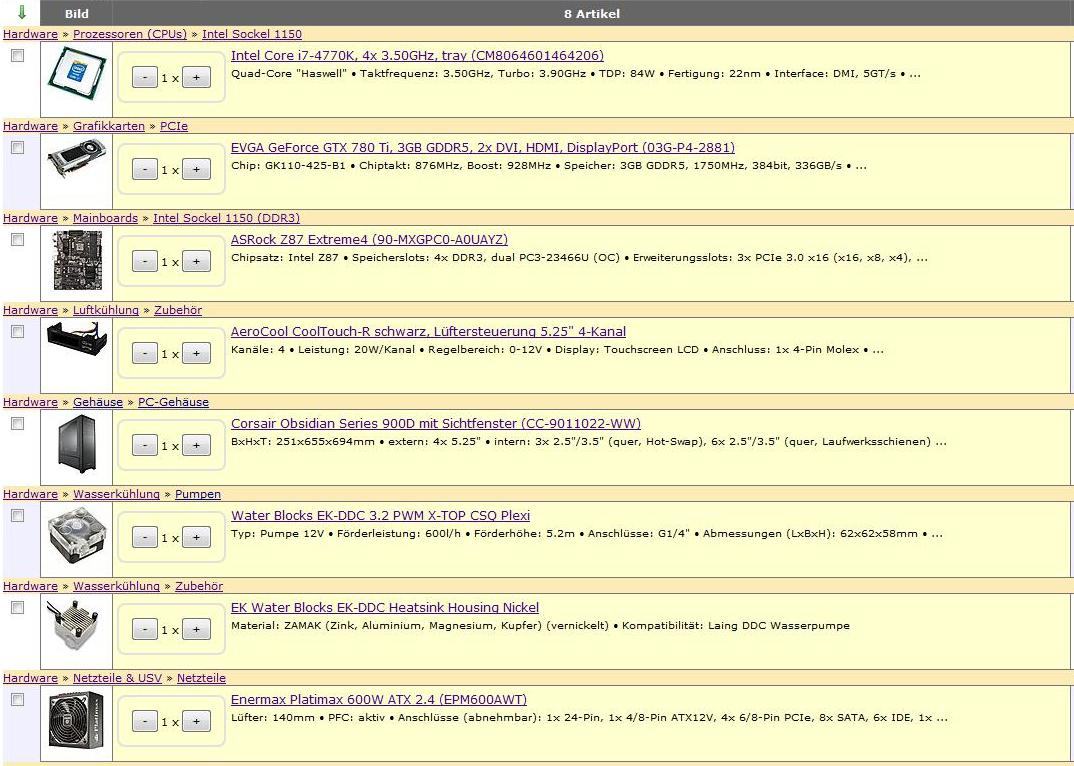
Task: Increase quantity of Enermax Platimax 600W
Action: [x=196, y=721]
